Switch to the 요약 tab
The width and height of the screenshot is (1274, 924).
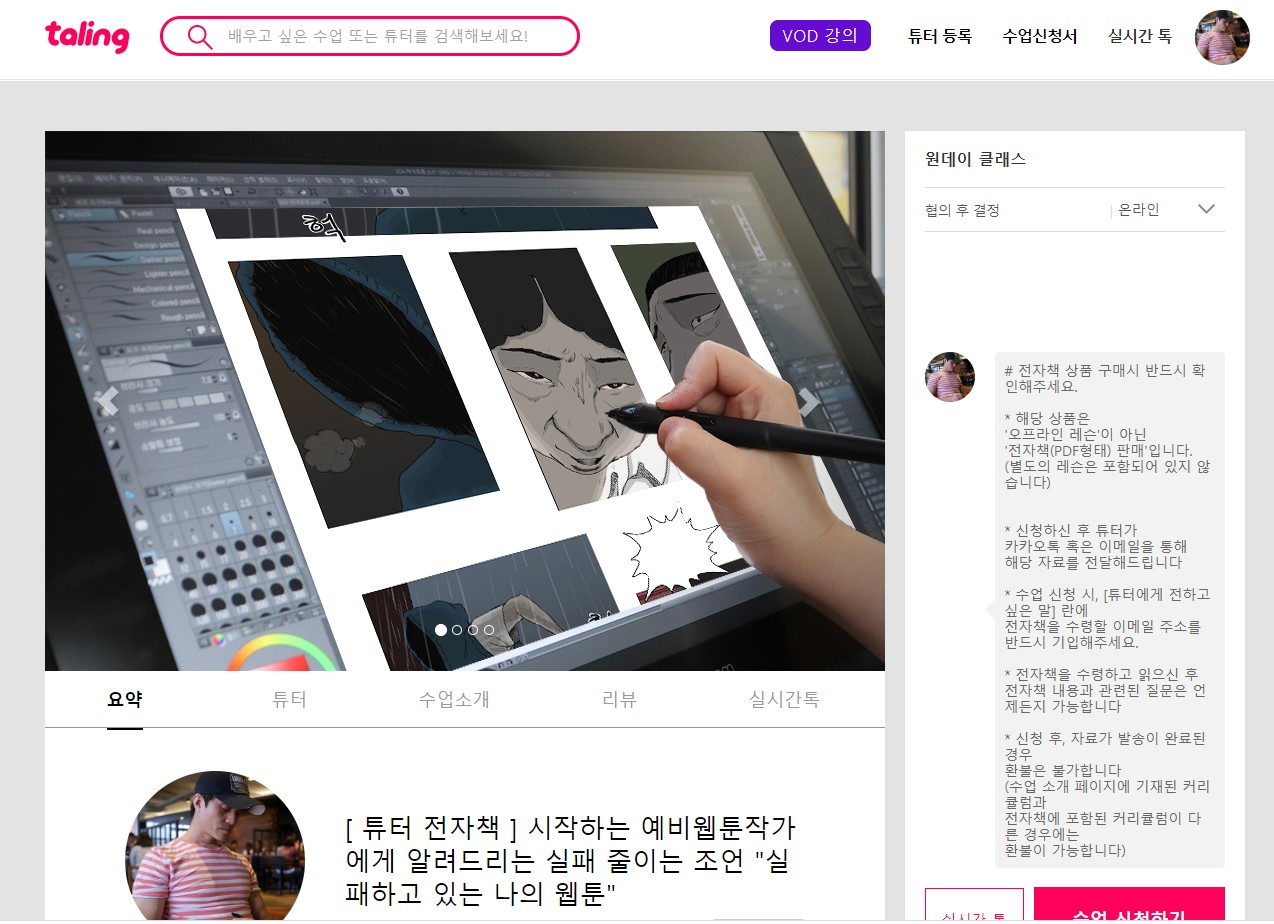click(124, 700)
